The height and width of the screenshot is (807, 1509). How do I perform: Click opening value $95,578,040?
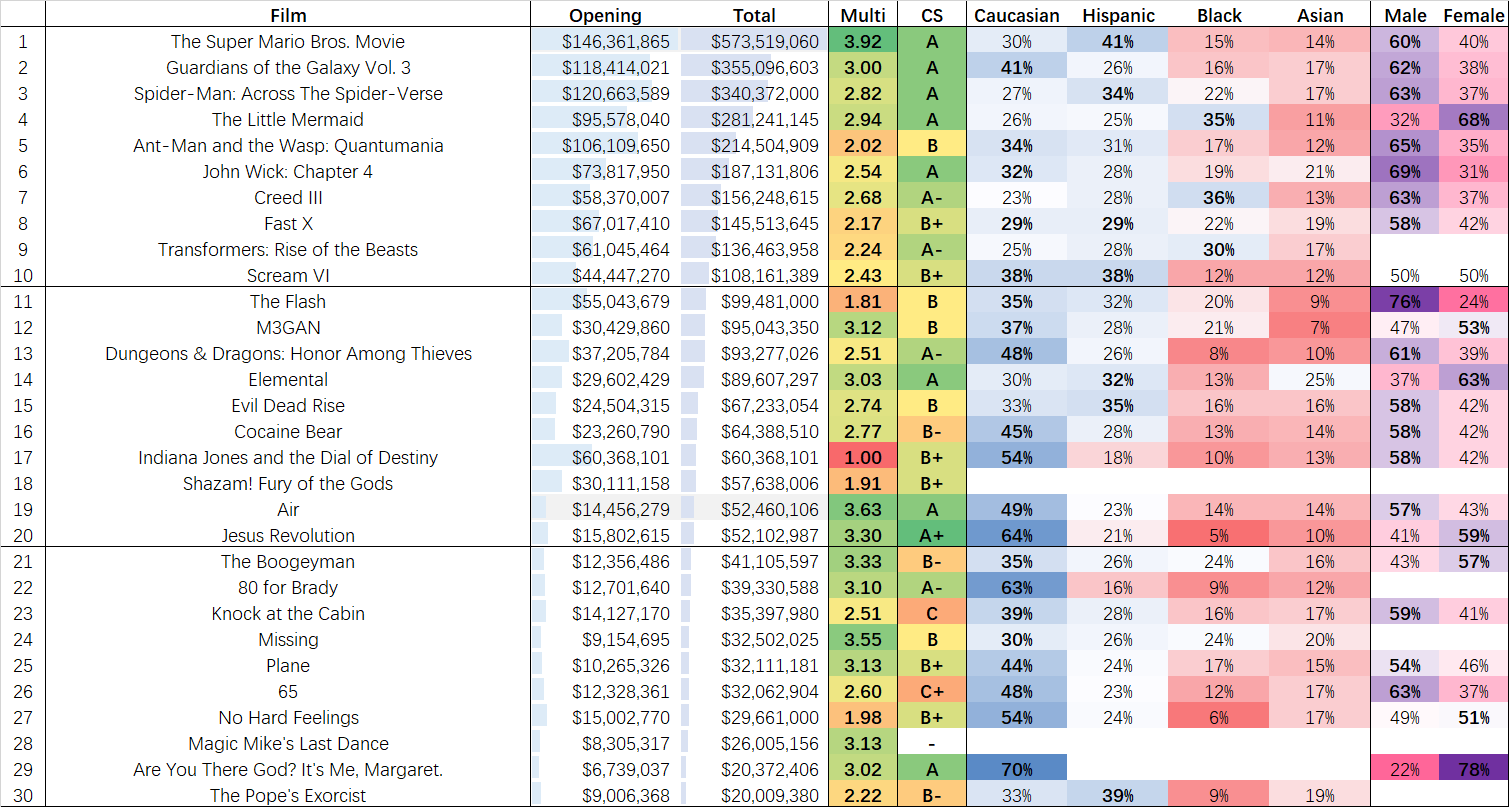click(605, 120)
